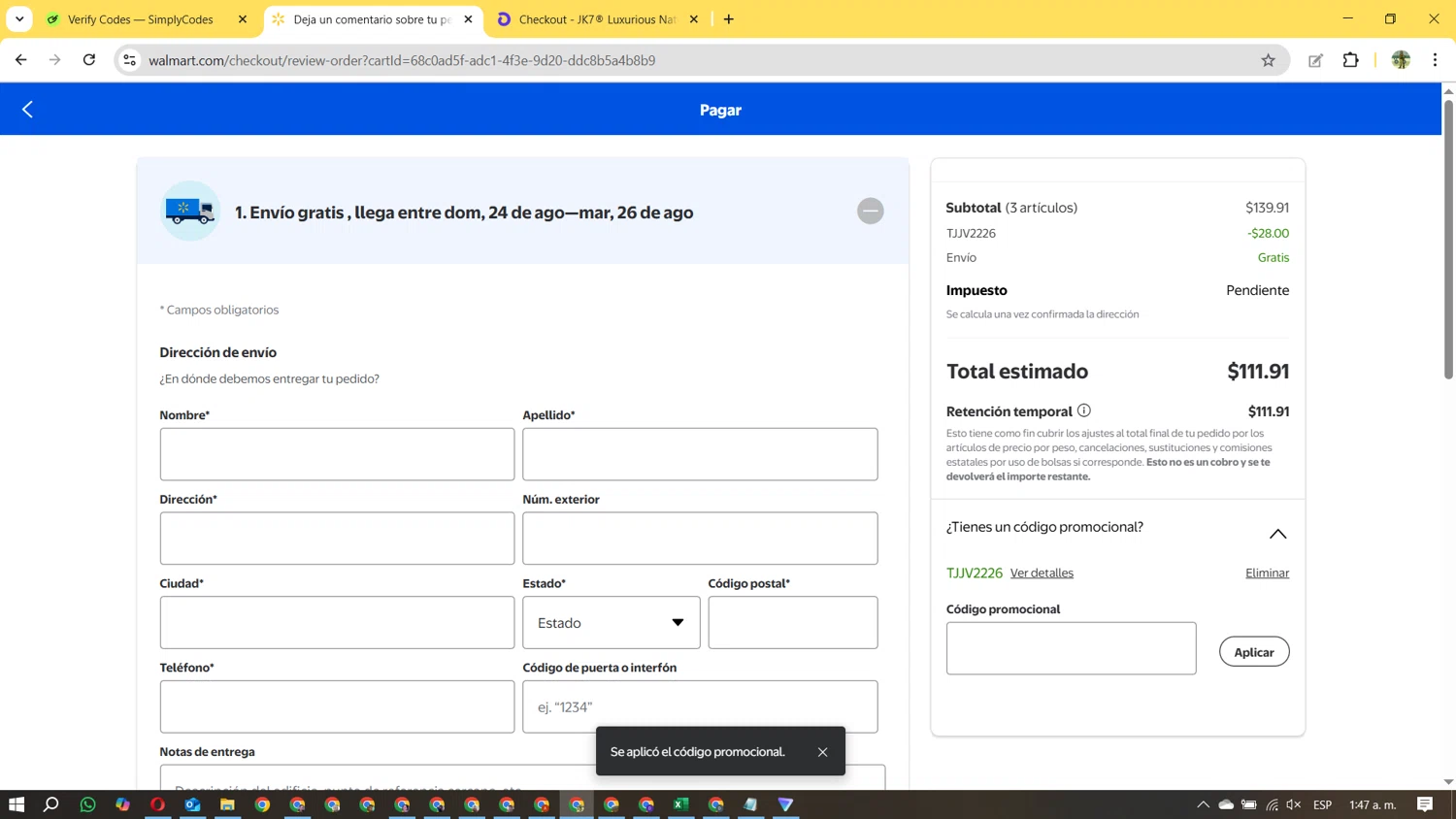Open the Retención temporal info icon
The height and width of the screenshot is (819, 1456).
coord(1084,410)
